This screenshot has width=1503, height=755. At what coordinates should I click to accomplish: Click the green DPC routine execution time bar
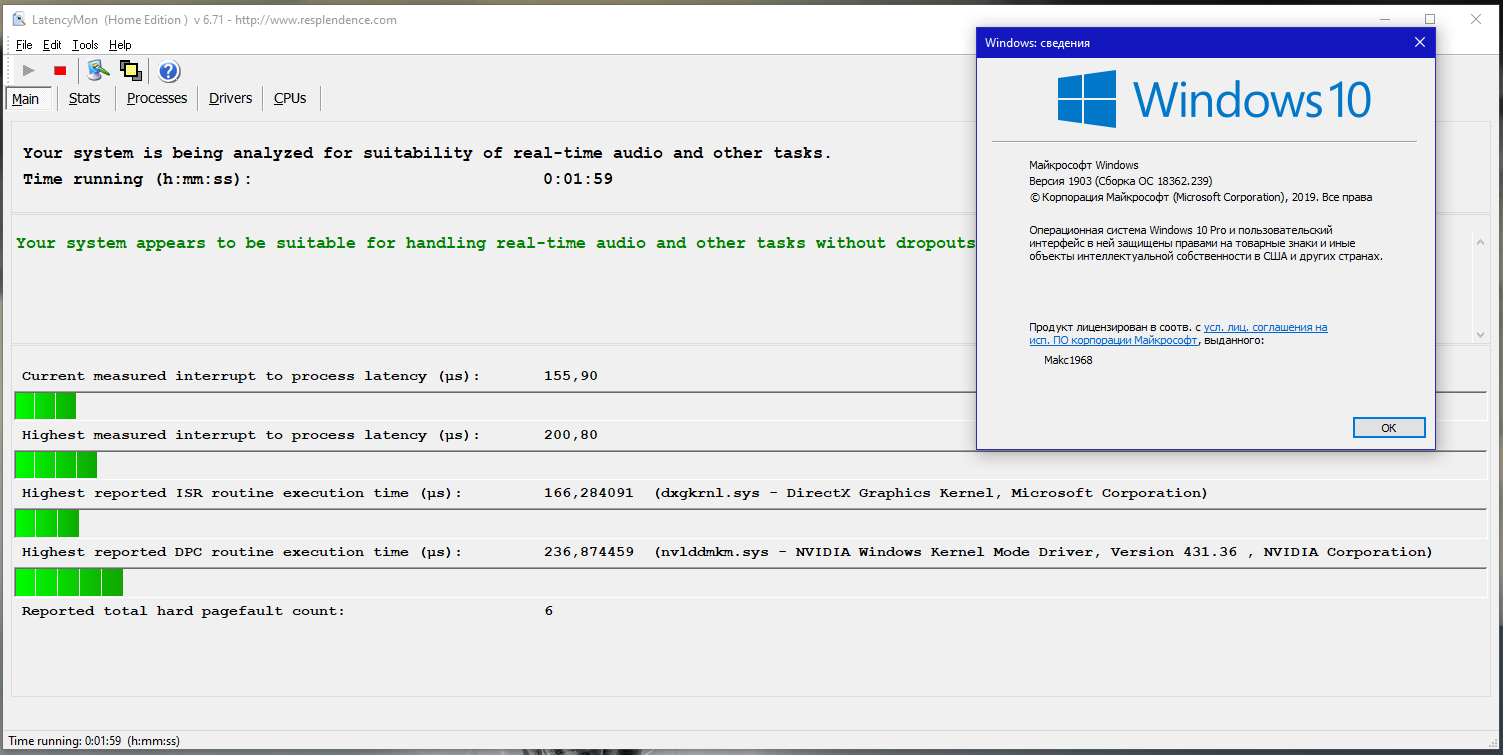(x=69, y=582)
